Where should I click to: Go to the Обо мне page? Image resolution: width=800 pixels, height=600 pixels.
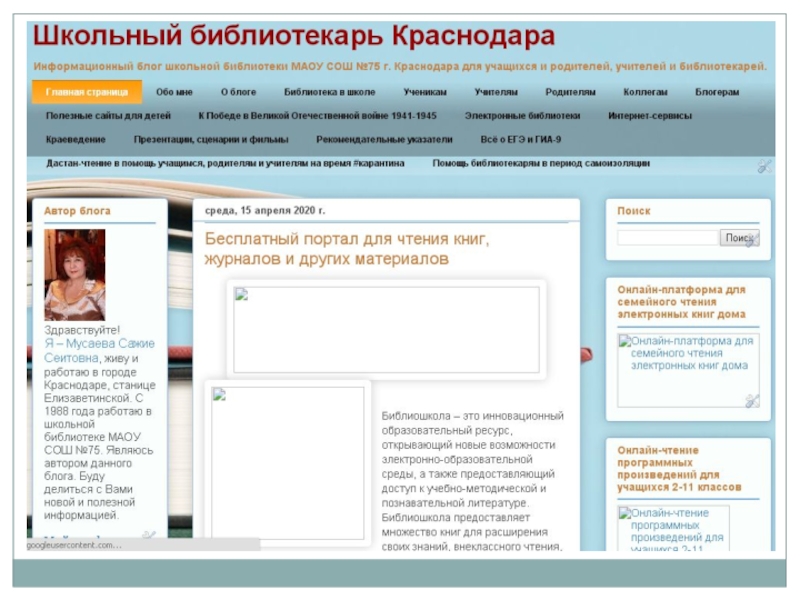pyautogui.click(x=174, y=92)
